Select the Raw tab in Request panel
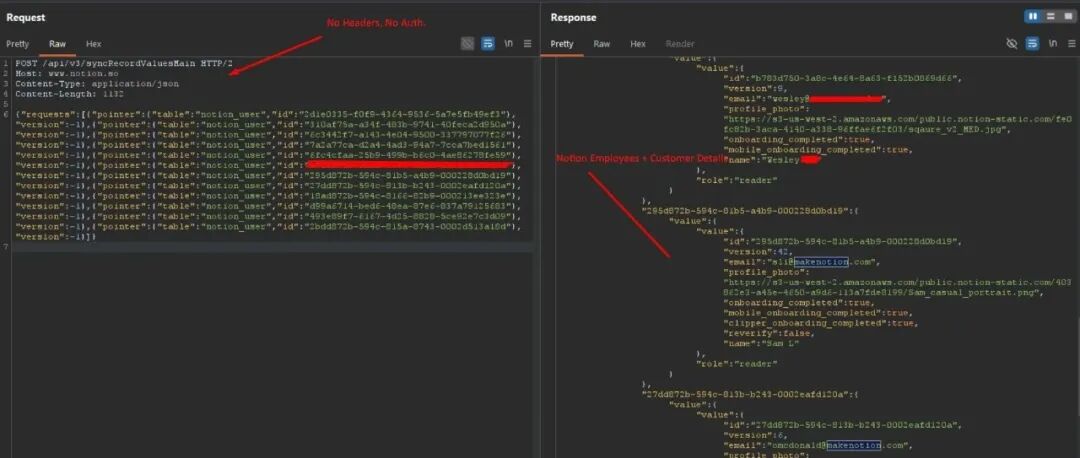The height and width of the screenshot is (458, 1080). [57, 43]
